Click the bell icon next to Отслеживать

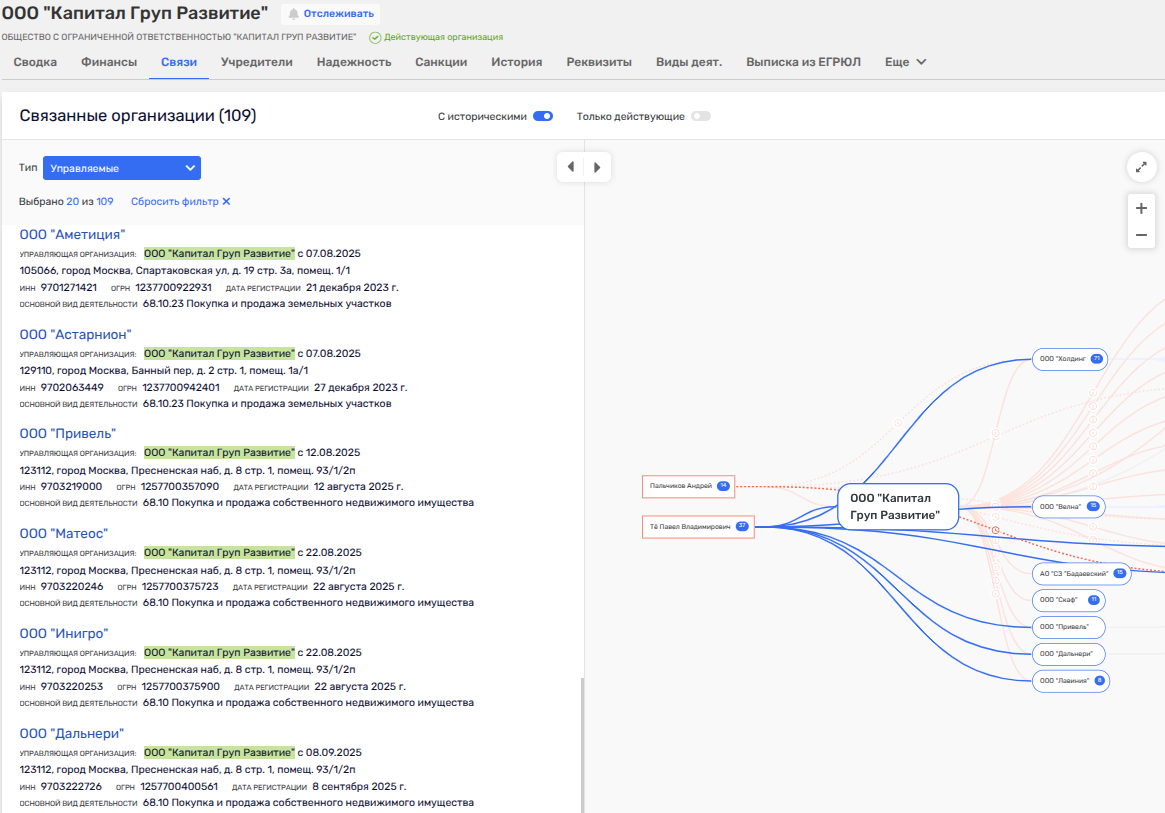click(293, 14)
